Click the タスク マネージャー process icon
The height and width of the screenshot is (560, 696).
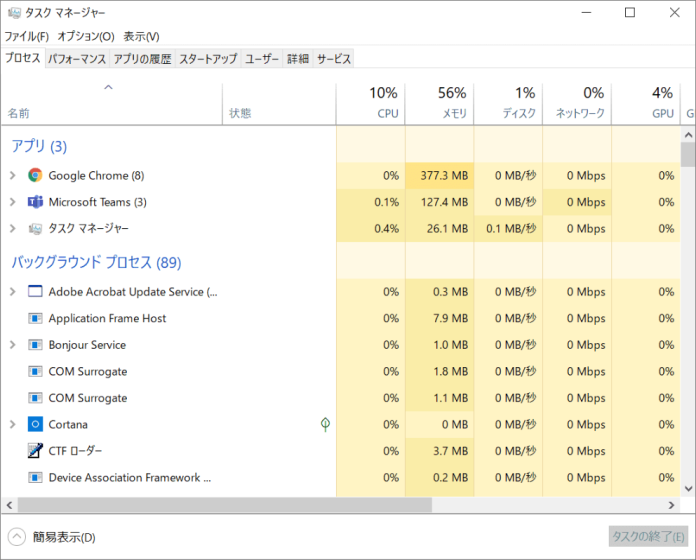pos(36,229)
